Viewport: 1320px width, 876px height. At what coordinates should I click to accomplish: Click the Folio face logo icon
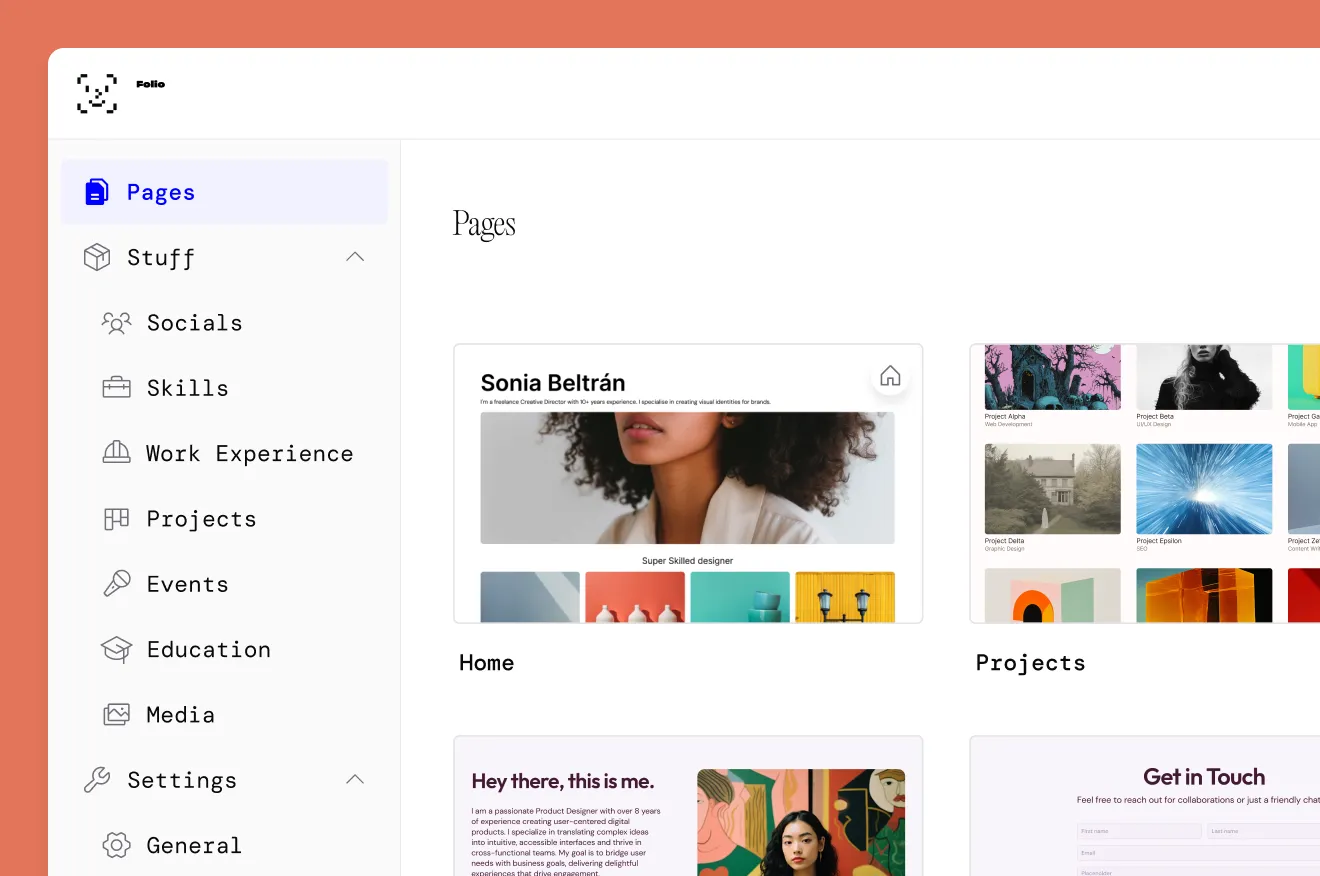[x=97, y=93]
